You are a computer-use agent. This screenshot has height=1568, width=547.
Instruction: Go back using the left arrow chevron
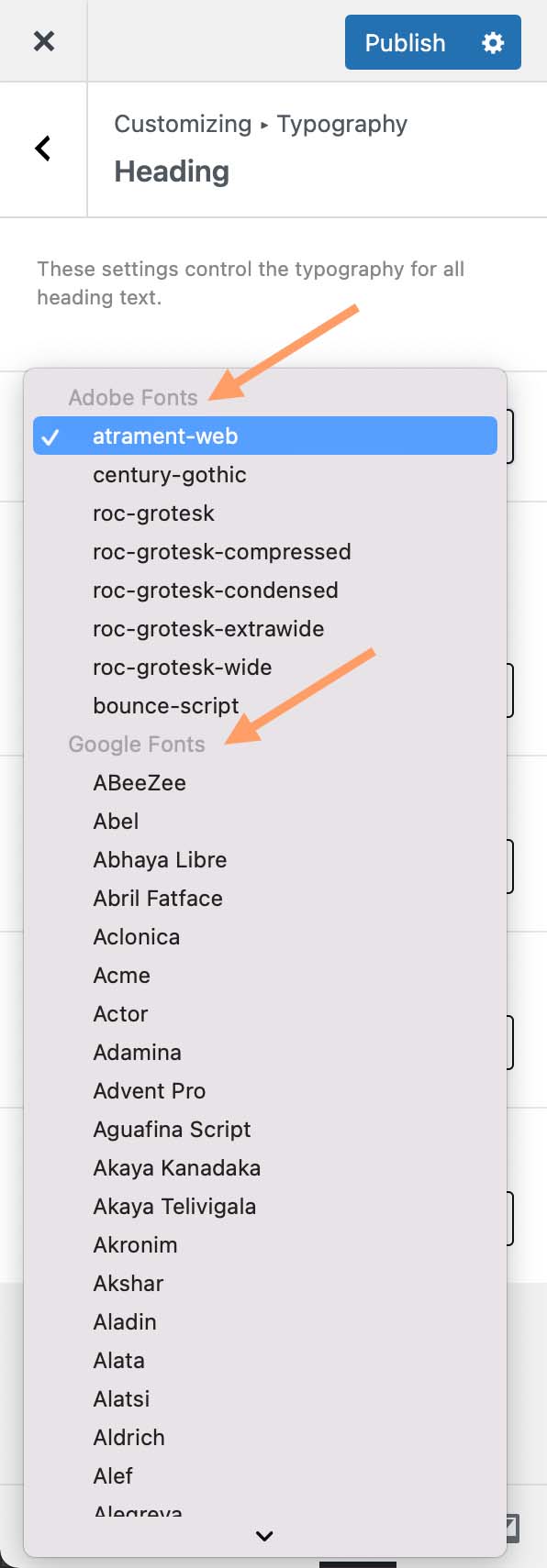tap(41, 149)
